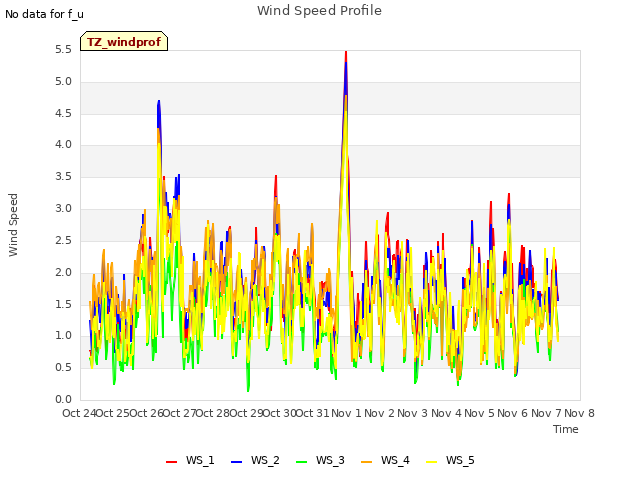
Task: Click the WS_4 orange legend swatch
Action: [367, 461]
